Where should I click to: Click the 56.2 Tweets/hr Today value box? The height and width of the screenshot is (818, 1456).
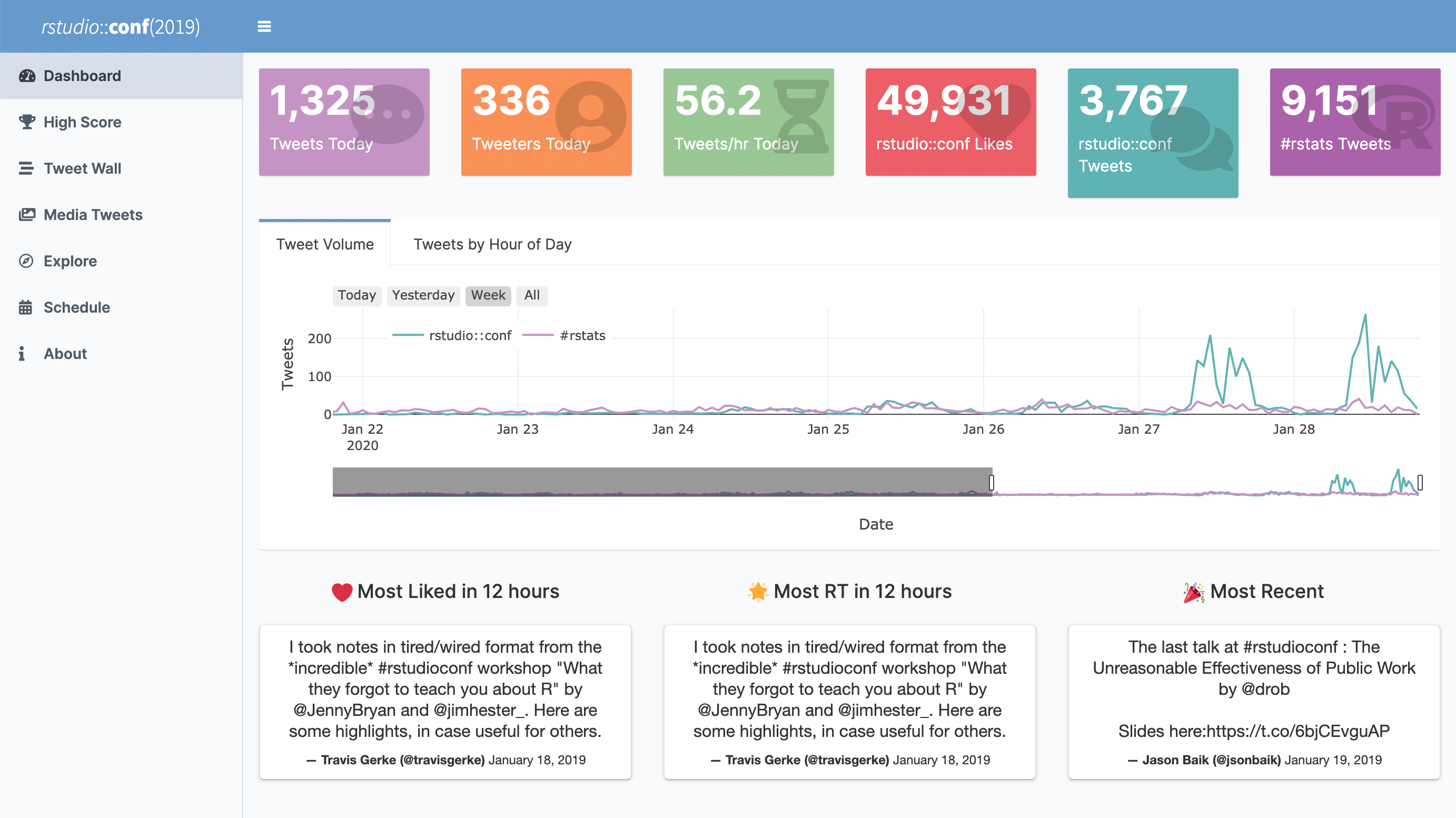pyautogui.click(x=748, y=122)
